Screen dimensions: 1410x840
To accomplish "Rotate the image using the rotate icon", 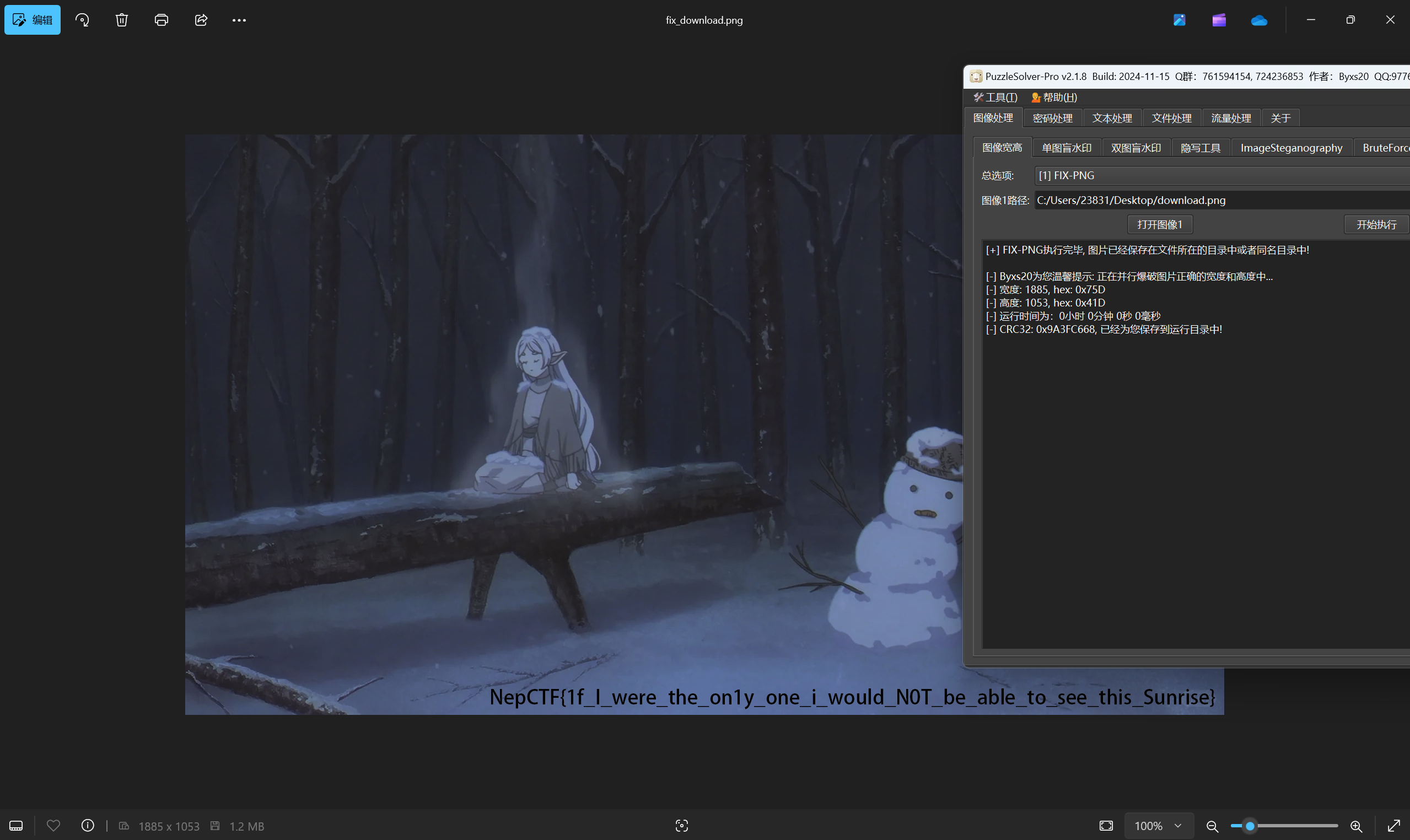I will coord(83,20).
